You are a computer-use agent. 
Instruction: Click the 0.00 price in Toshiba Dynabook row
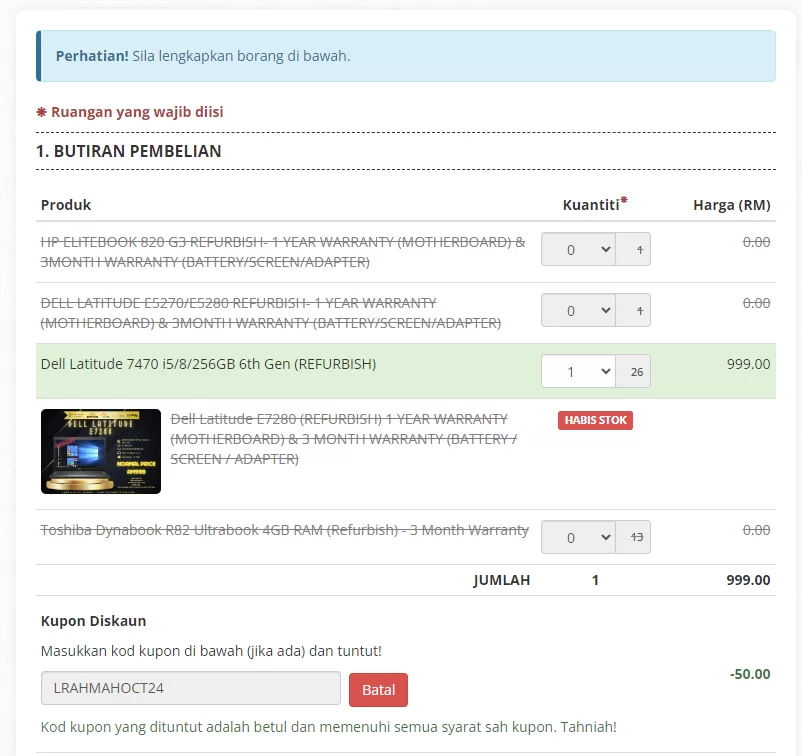(756, 530)
